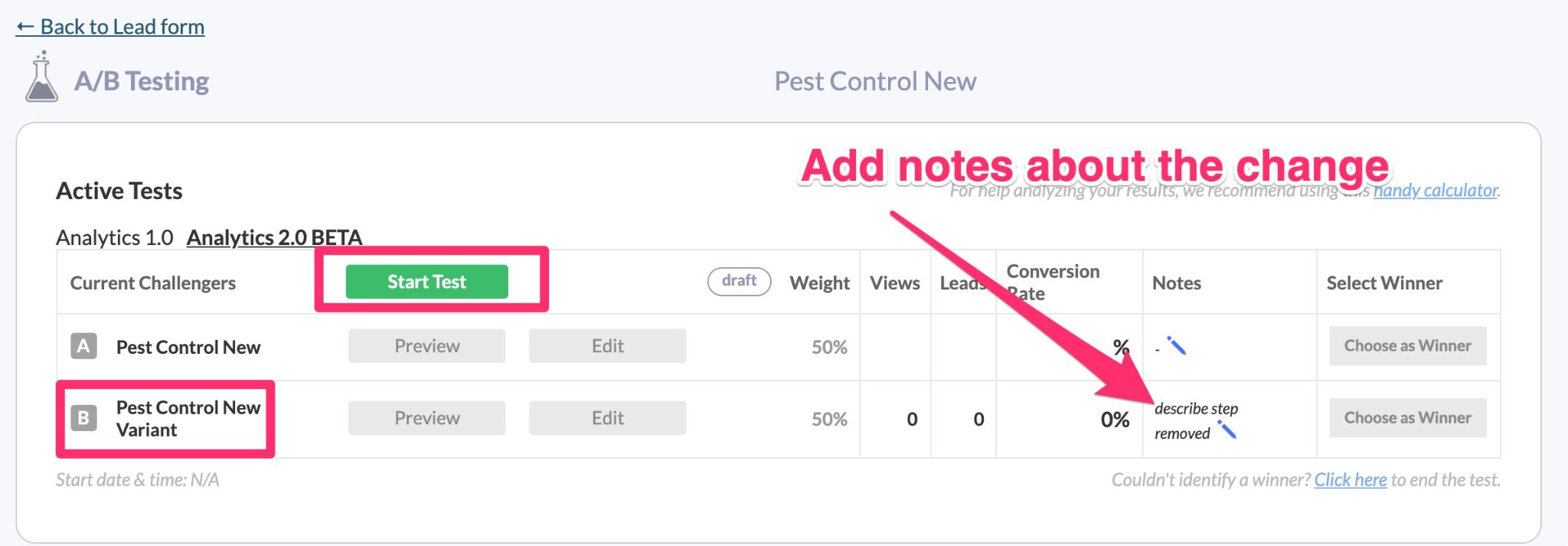Select the Pest Control New Variant name
1568x546 pixels.
188,418
